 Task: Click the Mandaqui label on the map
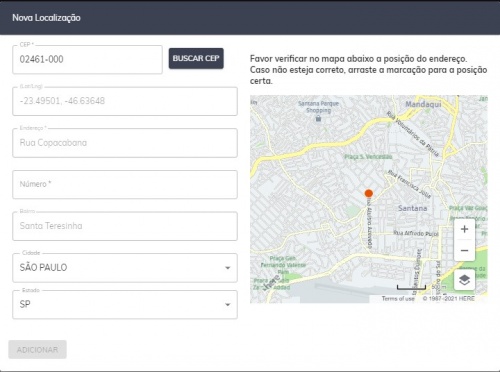click(423, 104)
